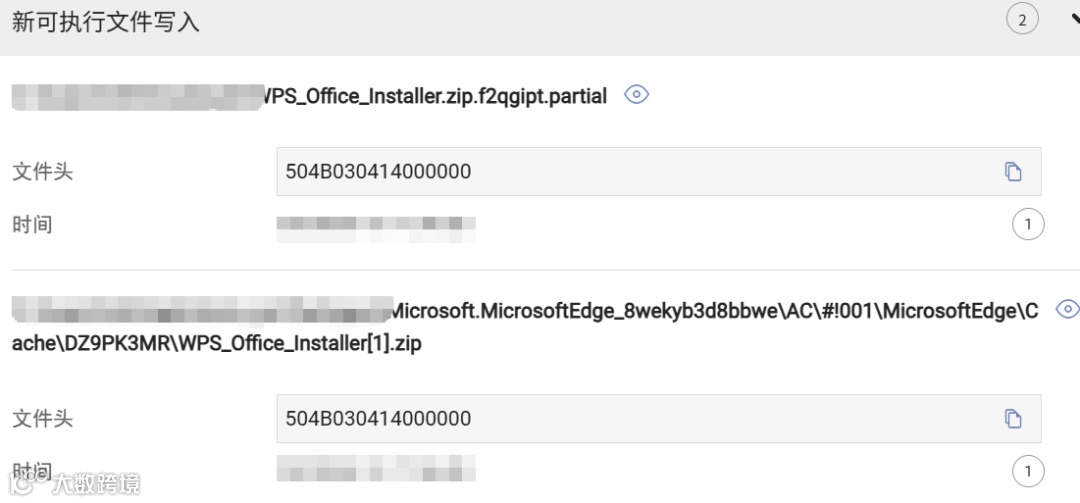Copy the first file header hex value

(x=1013, y=172)
